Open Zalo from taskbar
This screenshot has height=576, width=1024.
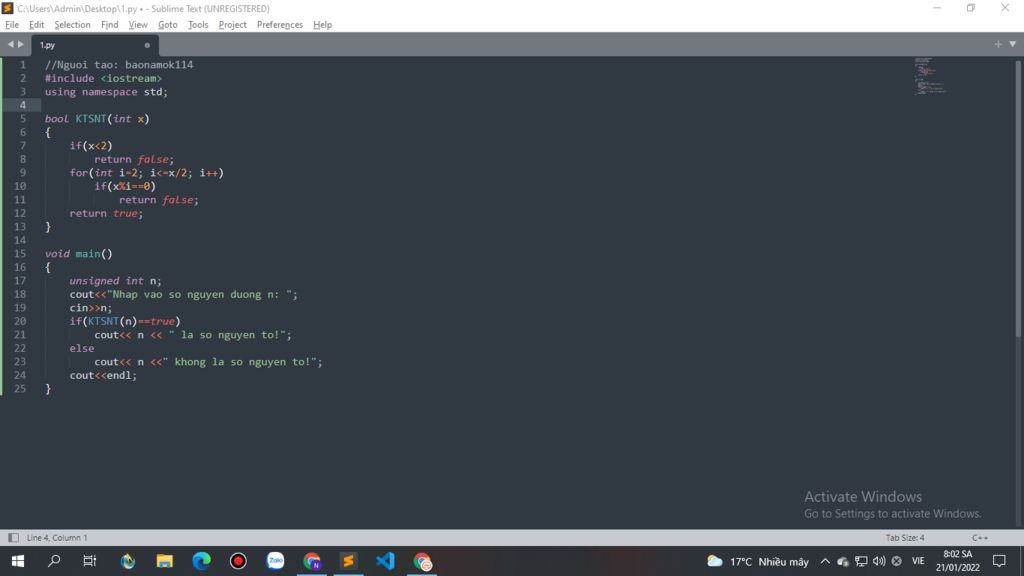click(x=276, y=561)
